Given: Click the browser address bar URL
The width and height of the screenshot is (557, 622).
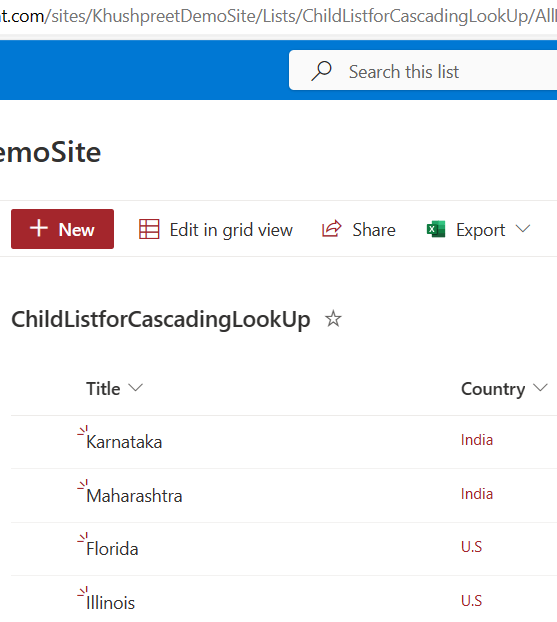Looking at the screenshot, I should point(278,16).
